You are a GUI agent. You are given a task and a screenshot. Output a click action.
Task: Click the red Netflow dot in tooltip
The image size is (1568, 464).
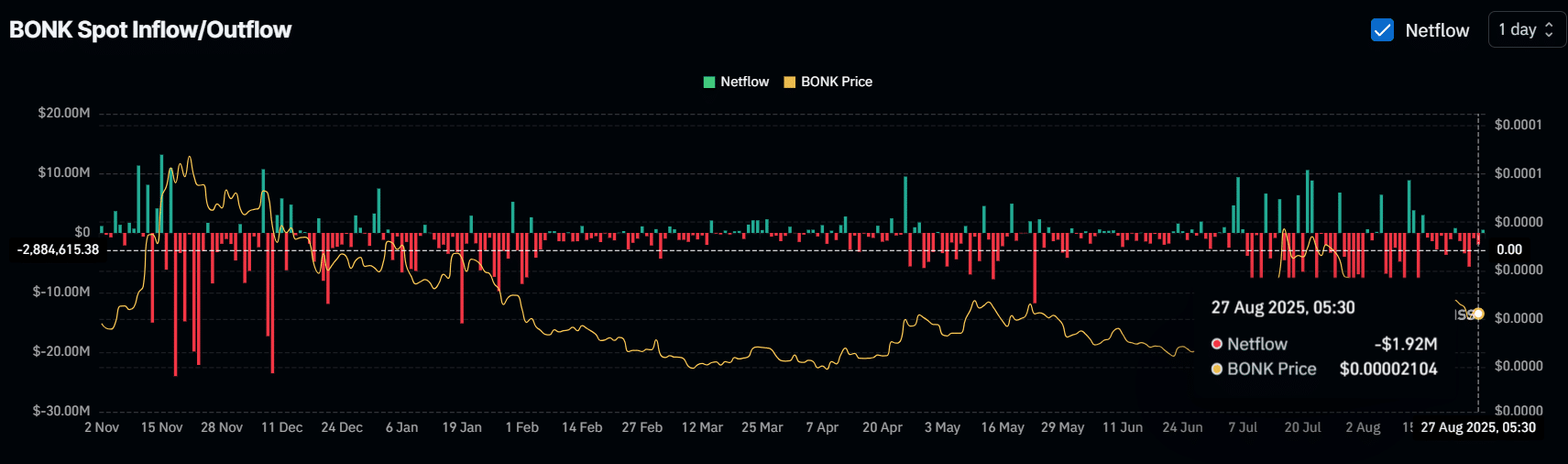point(1217,344)
